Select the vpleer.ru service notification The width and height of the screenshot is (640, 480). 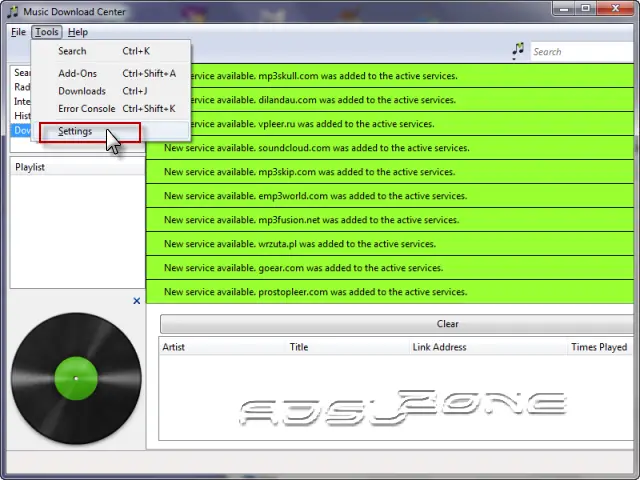tap(390, 124)
